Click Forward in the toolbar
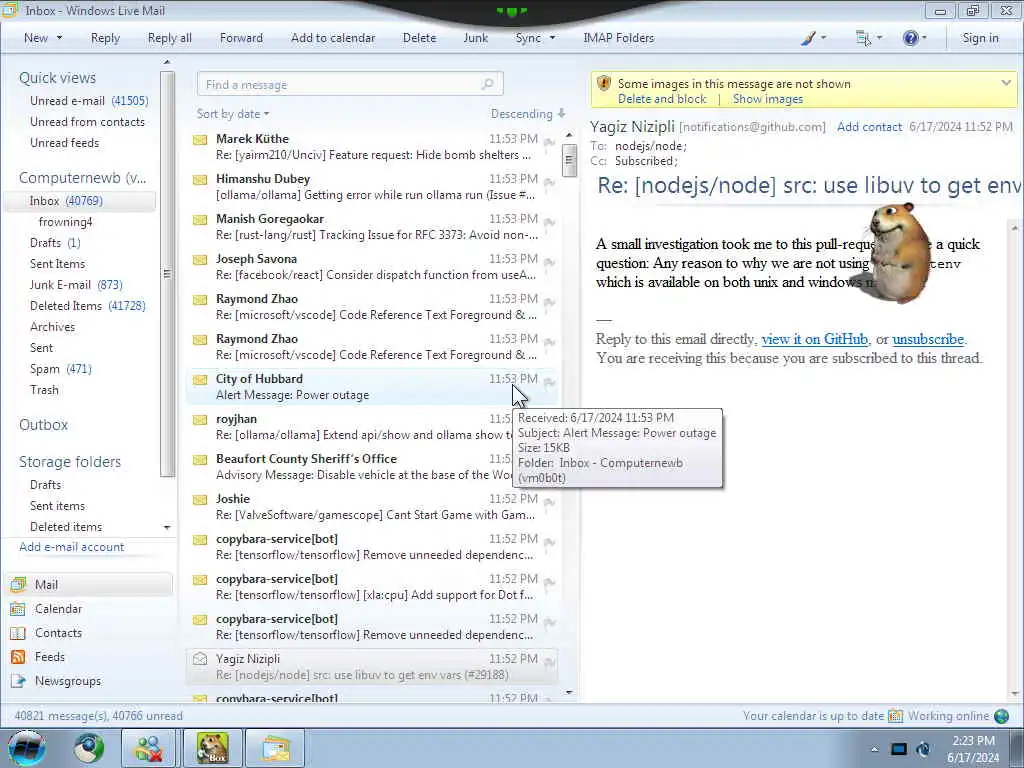1024x768 pixels. (x=241, y=38)
